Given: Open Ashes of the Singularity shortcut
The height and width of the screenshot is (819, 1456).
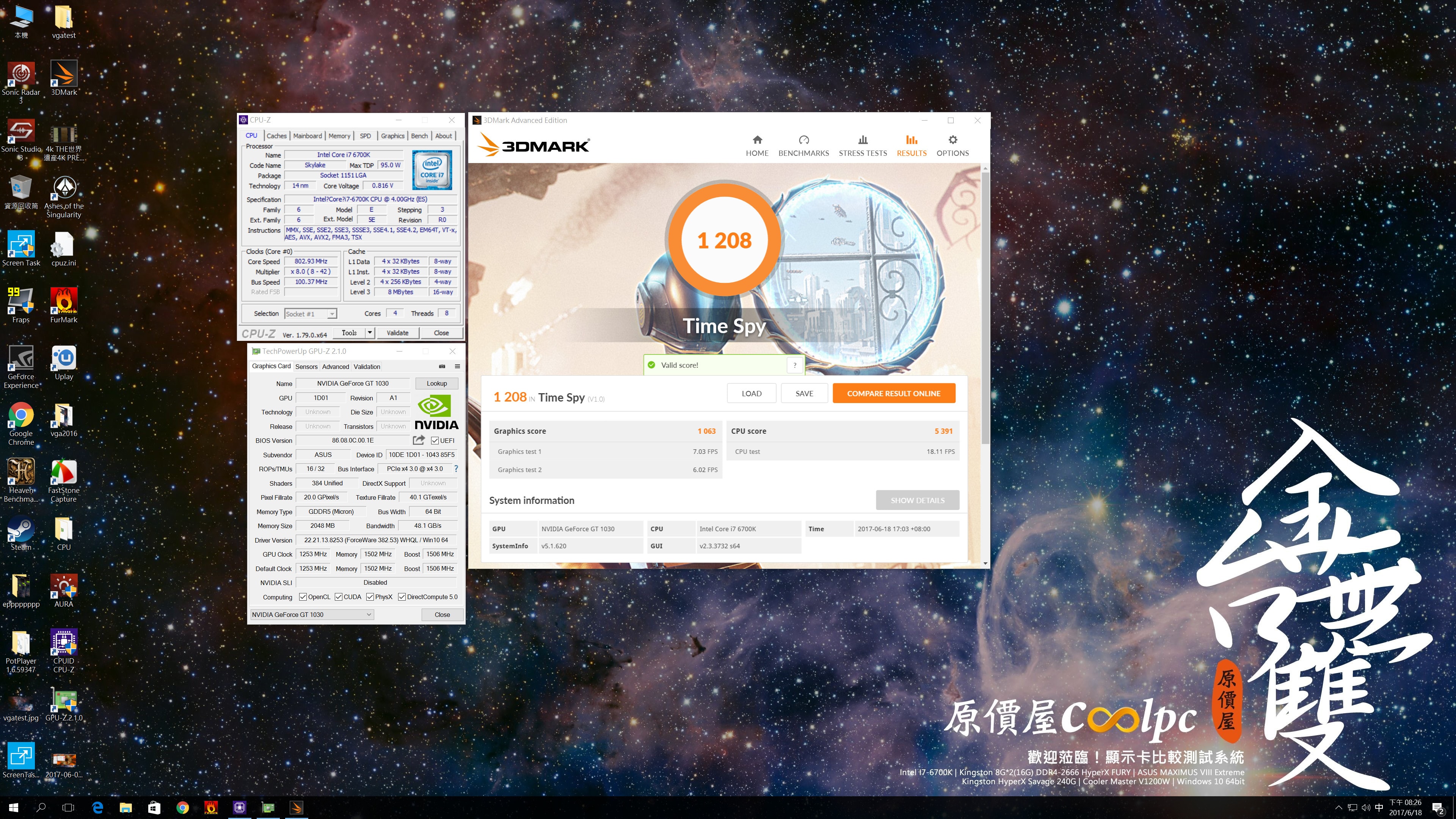Looking at the screenshot, I should (x=64, y=197).
